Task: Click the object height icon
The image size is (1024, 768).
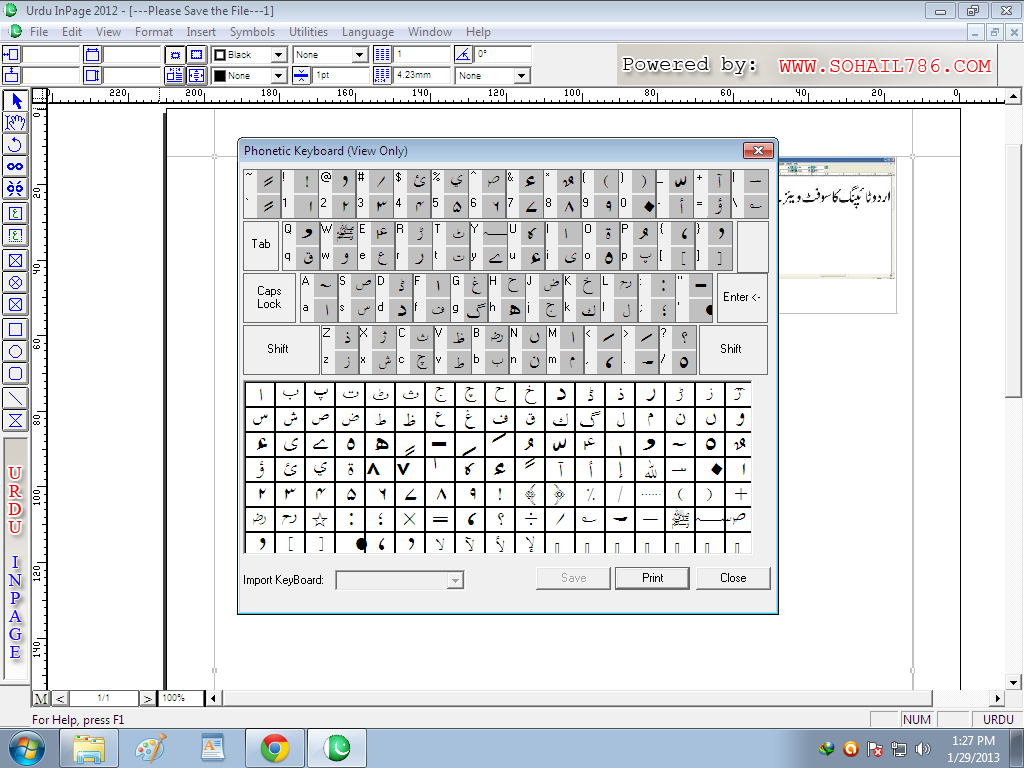Action: (x=92, y=75)
